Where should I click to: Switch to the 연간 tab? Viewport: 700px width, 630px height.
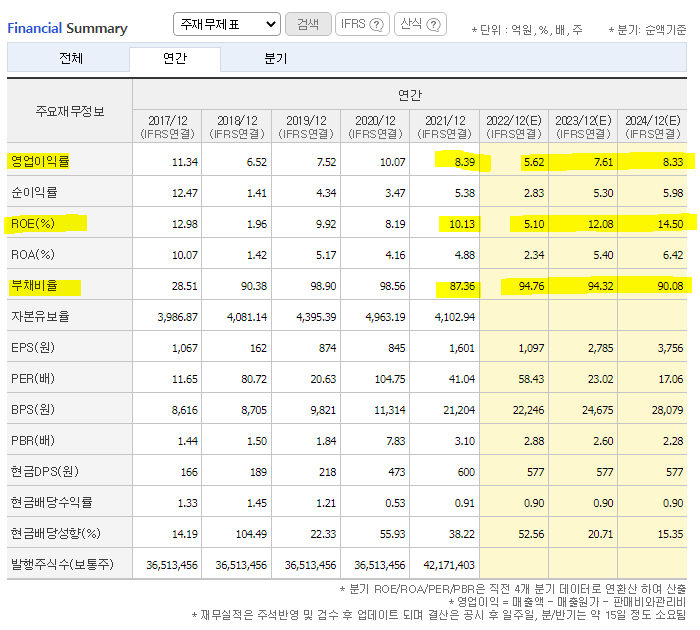click(175, 58)
